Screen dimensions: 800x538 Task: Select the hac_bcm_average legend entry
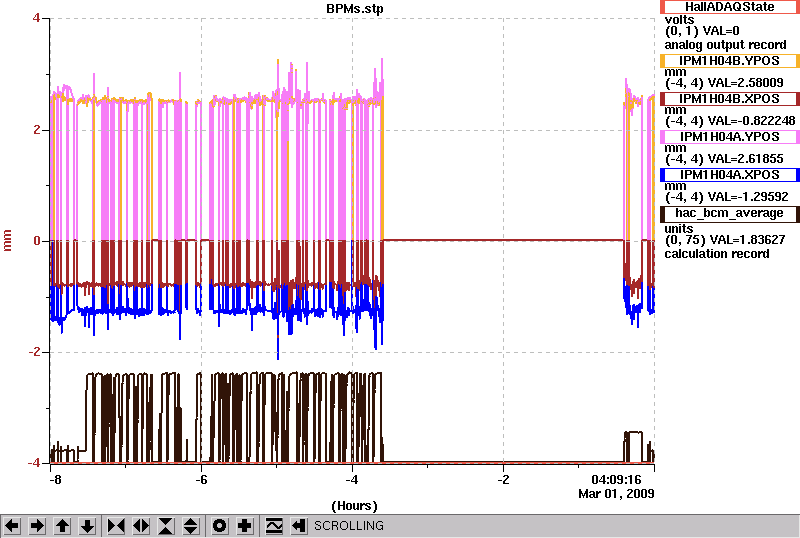click(730, 213)
